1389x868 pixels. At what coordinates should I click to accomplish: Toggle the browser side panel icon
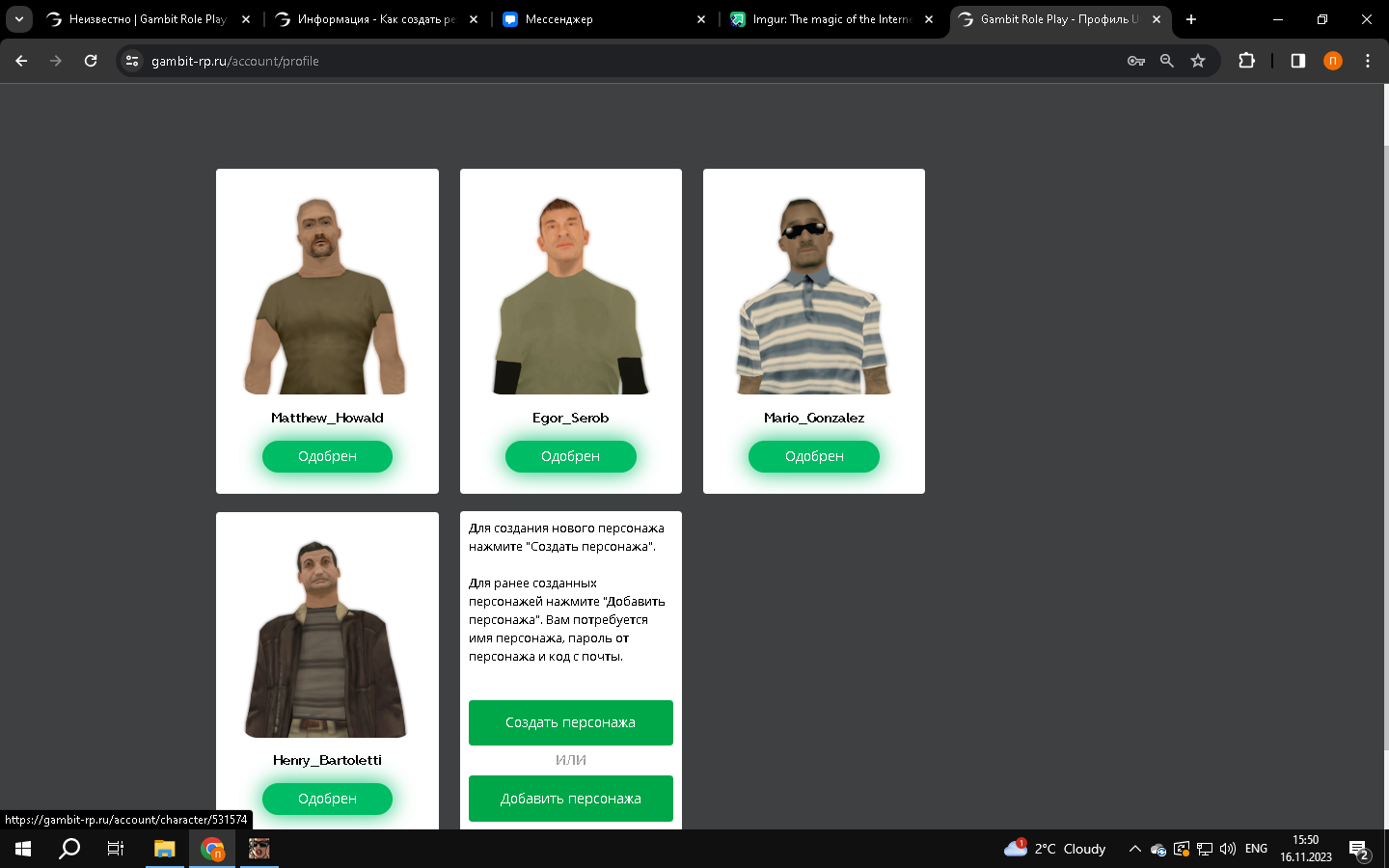click(1298, 61)
